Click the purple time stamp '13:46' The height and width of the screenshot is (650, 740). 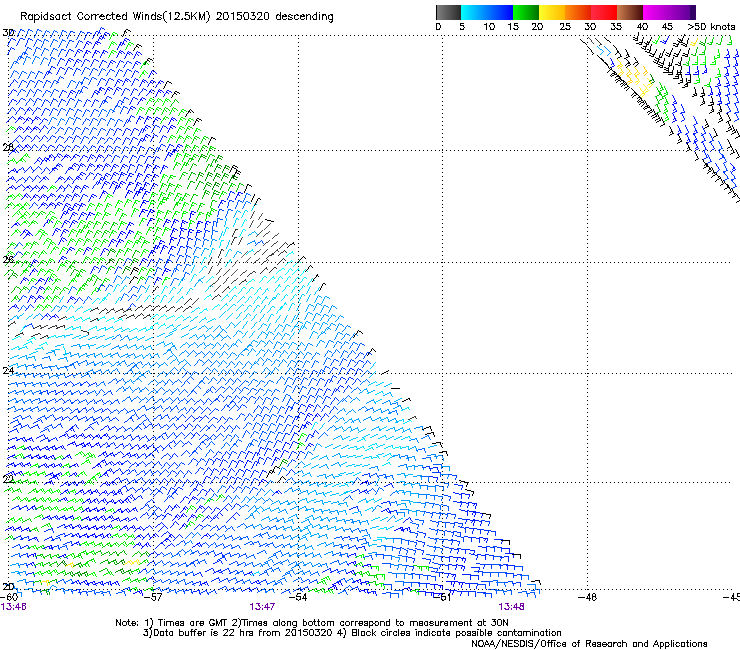pyautogui.click(x=13, y=607)
